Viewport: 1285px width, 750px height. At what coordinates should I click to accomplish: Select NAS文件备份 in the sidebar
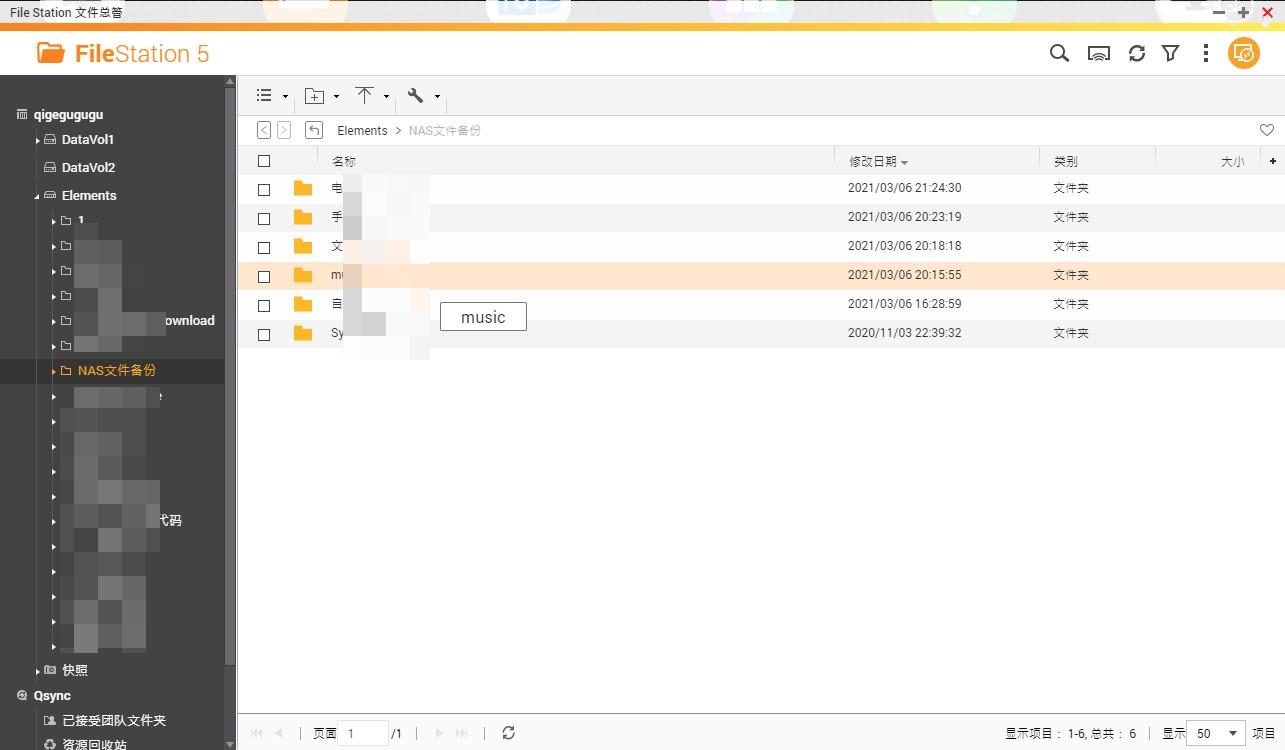(x=116, y=370)
